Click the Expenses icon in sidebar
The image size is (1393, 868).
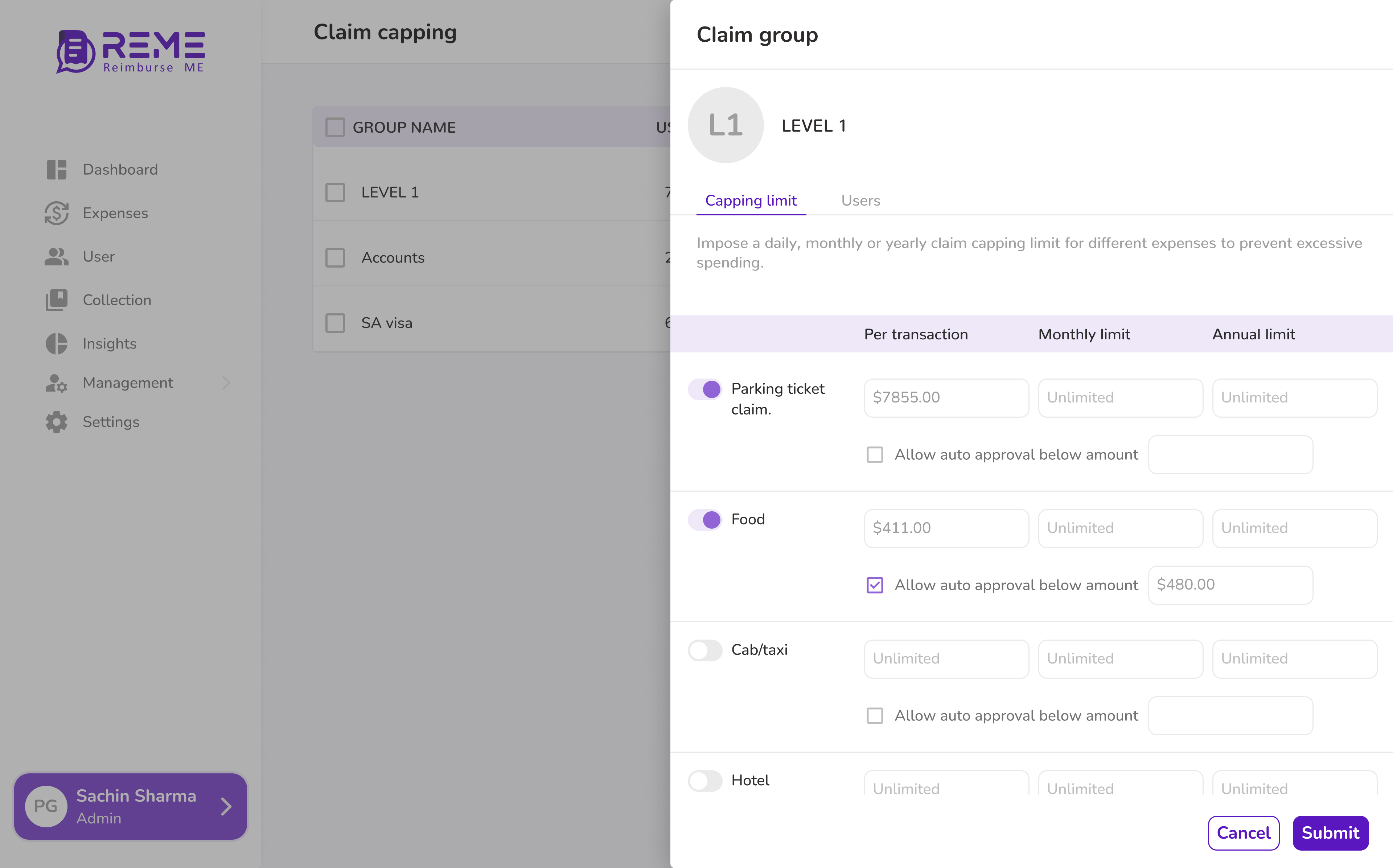point(57,212)
